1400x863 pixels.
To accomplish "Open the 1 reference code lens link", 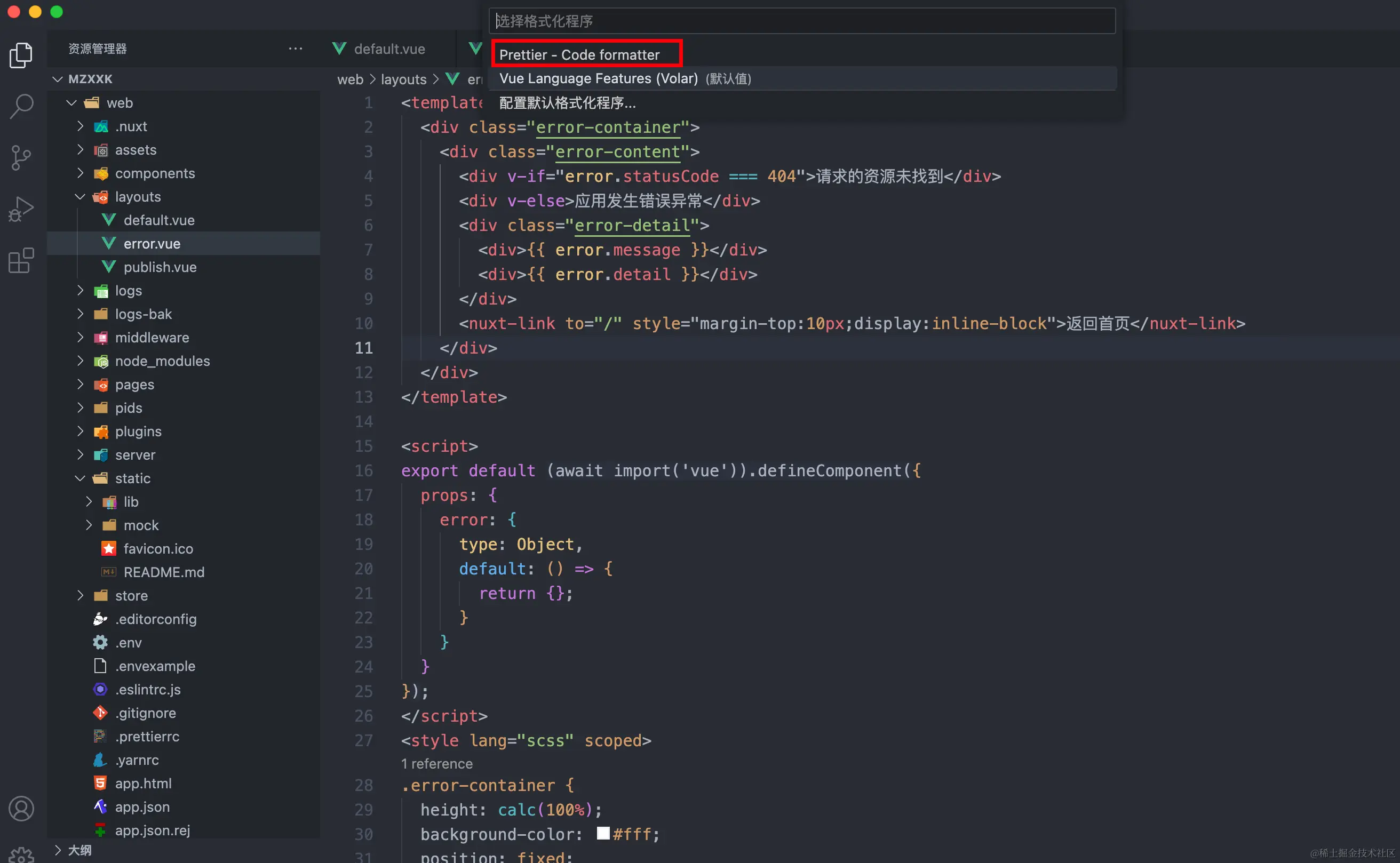I will coord(437,763).
